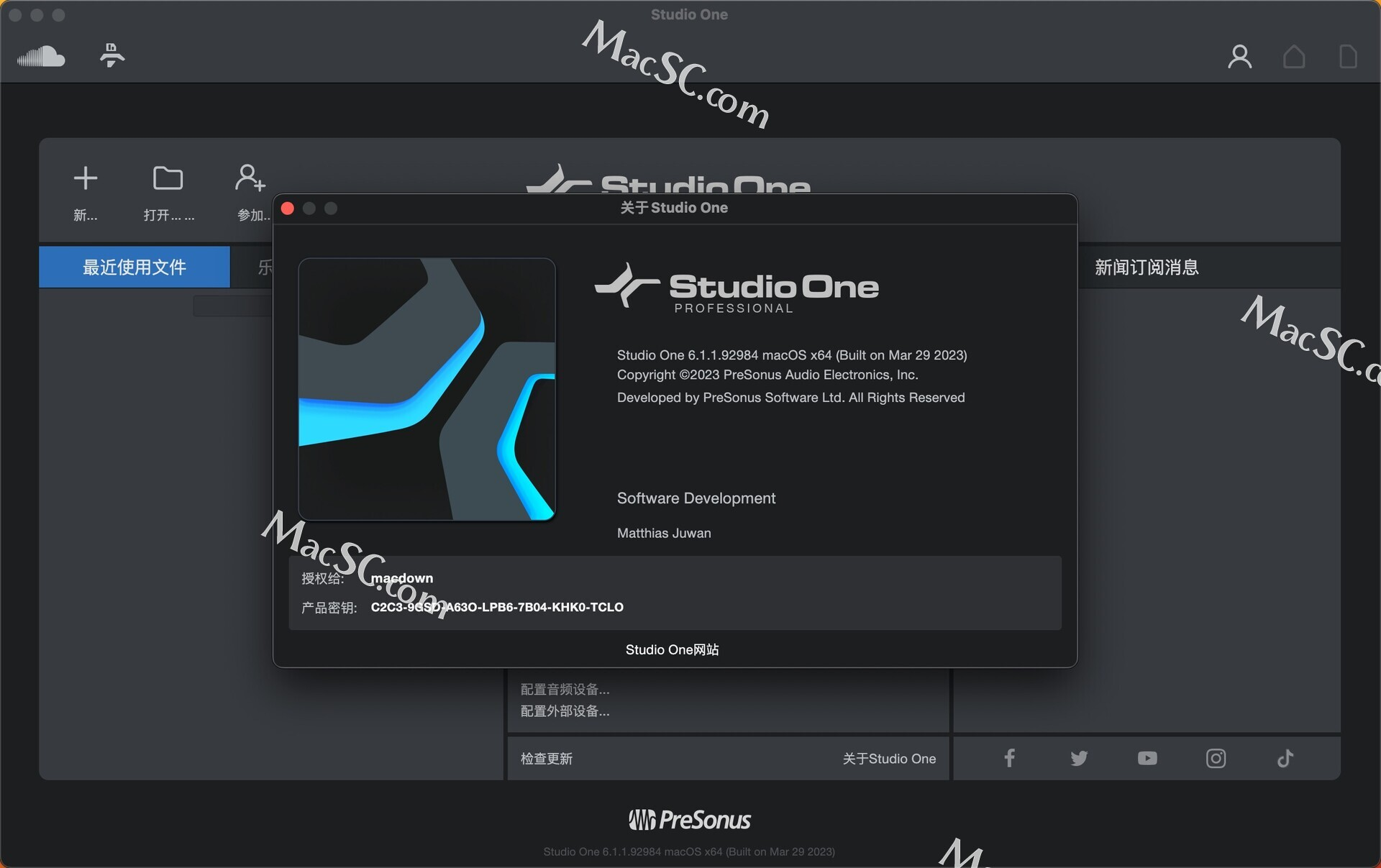This screenshot has width=1381, height=868.
Task: Click the join collaboration person-plus icon
Action: (x=250, y=178)
